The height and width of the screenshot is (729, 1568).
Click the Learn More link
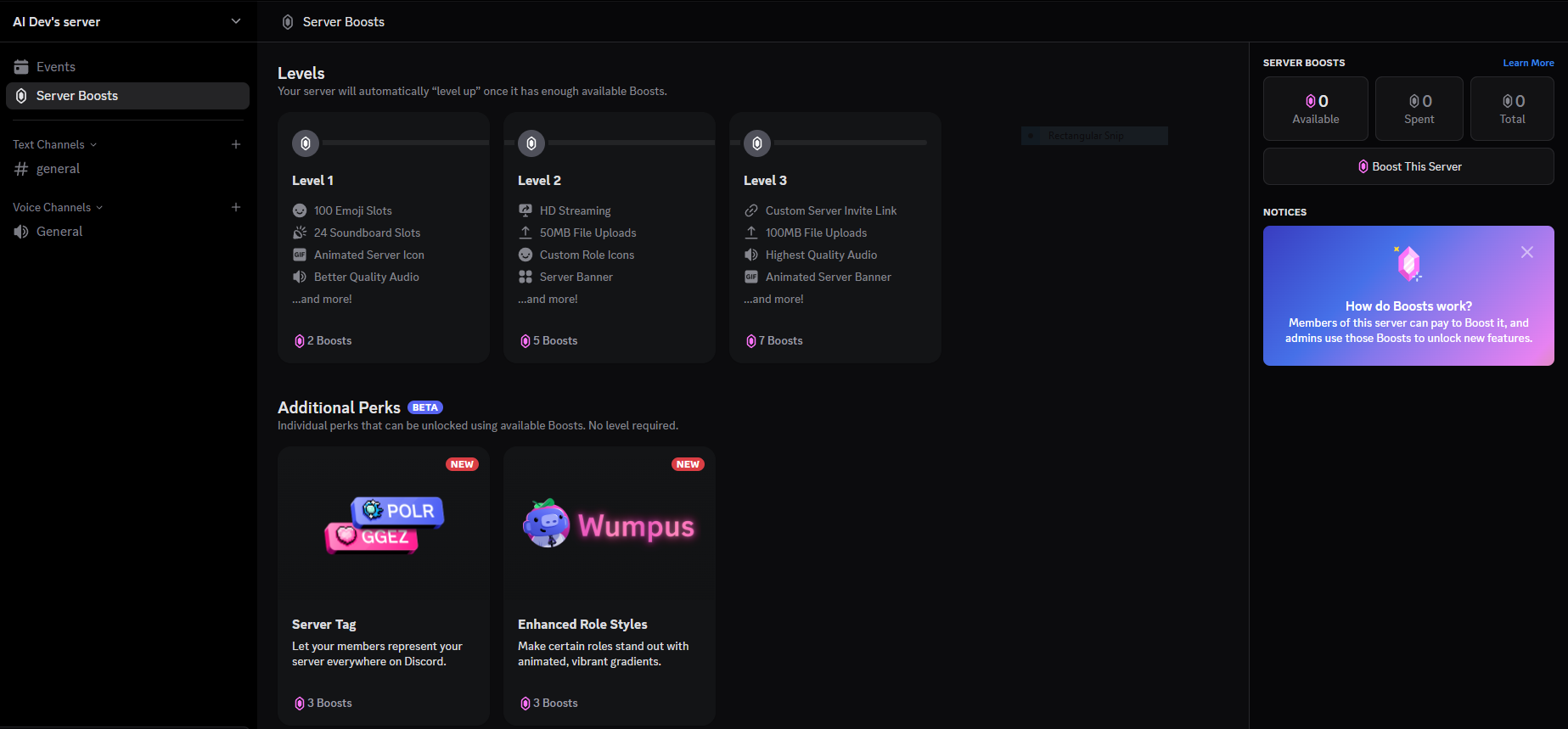pyautogui.click(x=1528, y=63)
